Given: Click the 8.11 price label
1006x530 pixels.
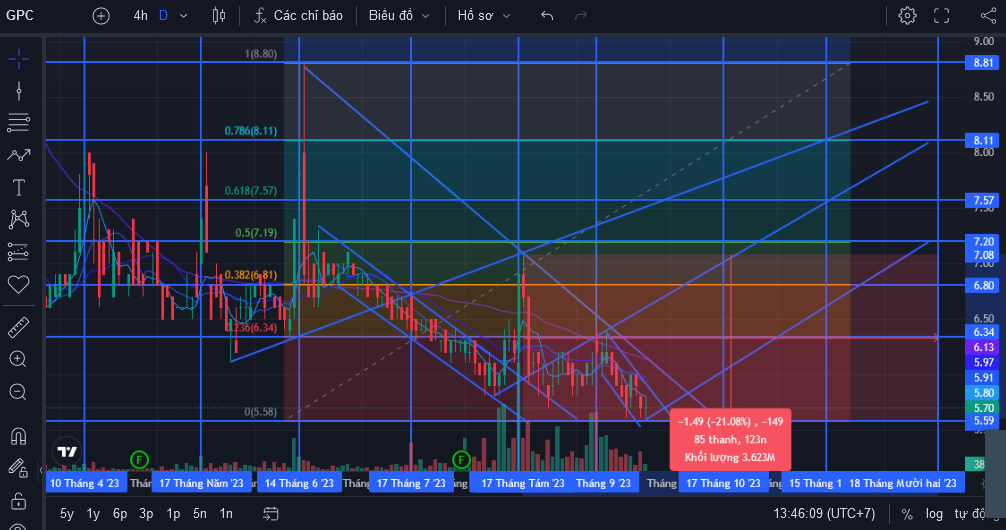Looking at the screenshot, I should pyautogui.click(x=983, y=140).
